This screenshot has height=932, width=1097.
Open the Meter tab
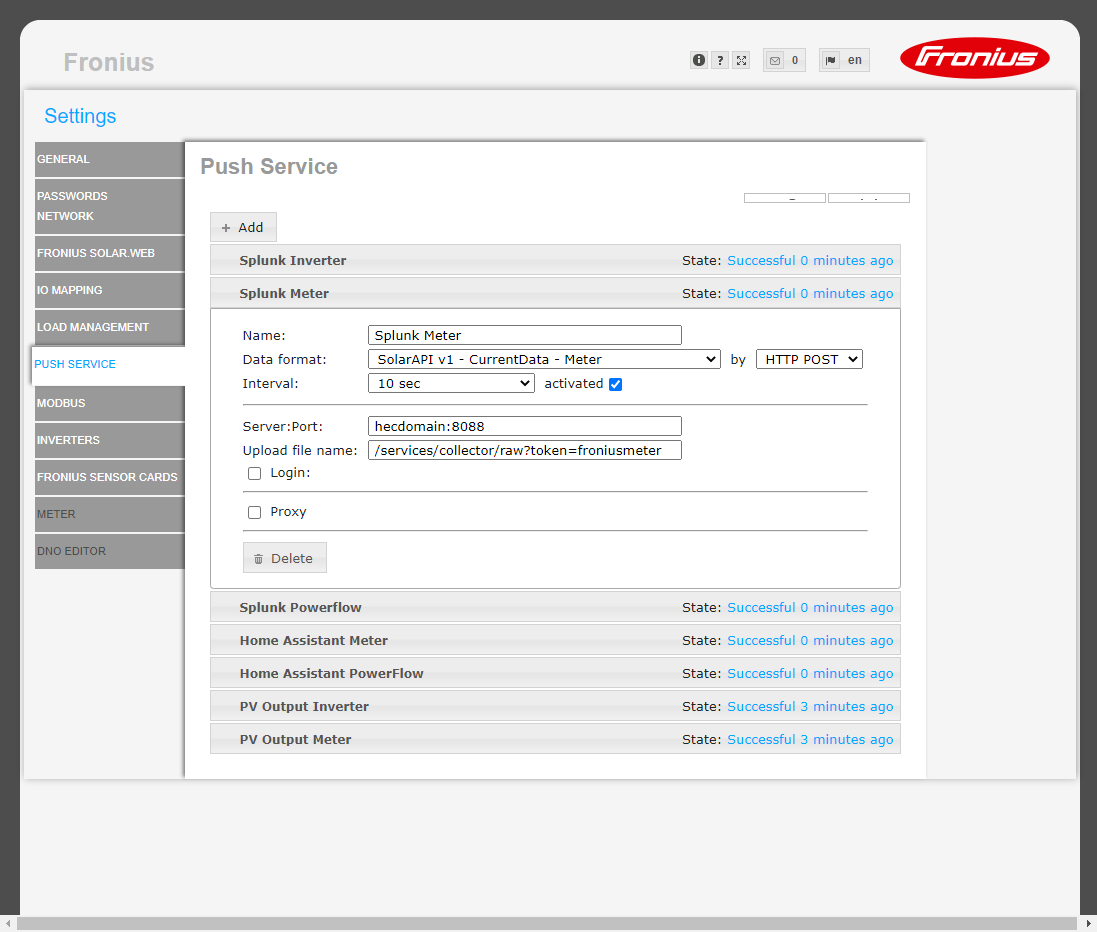coord(110,514)
